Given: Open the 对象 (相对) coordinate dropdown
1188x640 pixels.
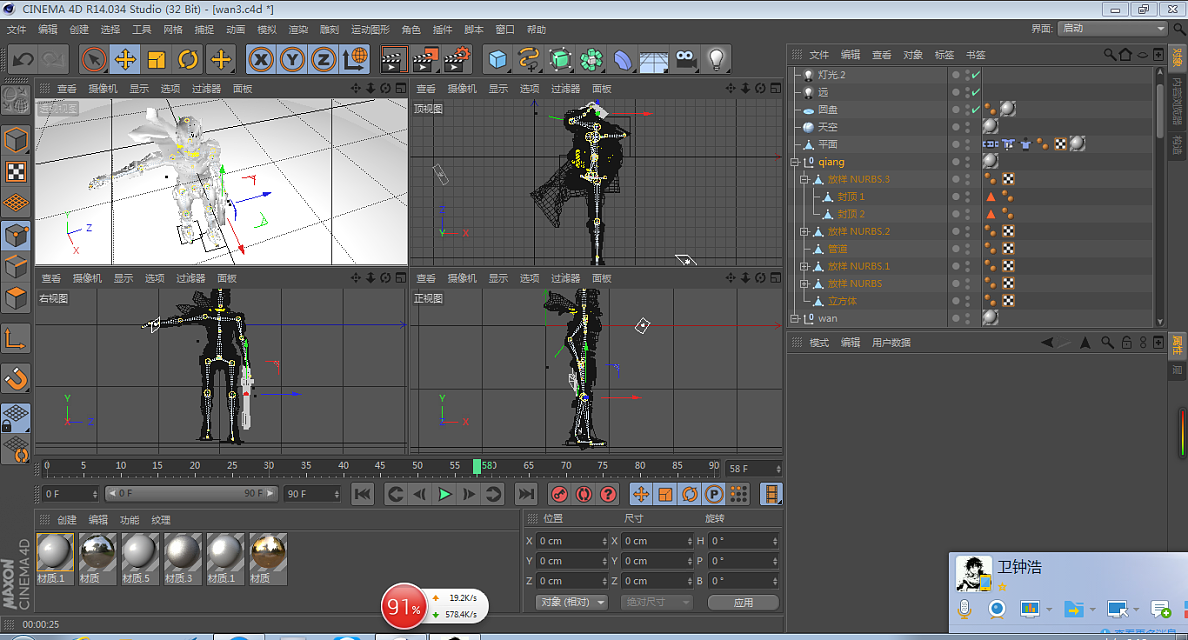Looking at the screenshot, I should [x=573, y=602].
